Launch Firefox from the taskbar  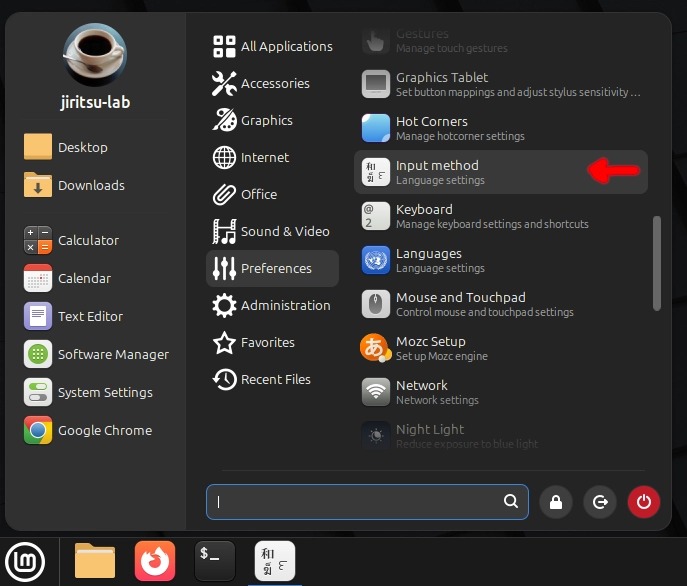pyautogui.click(x=155, y=561)
